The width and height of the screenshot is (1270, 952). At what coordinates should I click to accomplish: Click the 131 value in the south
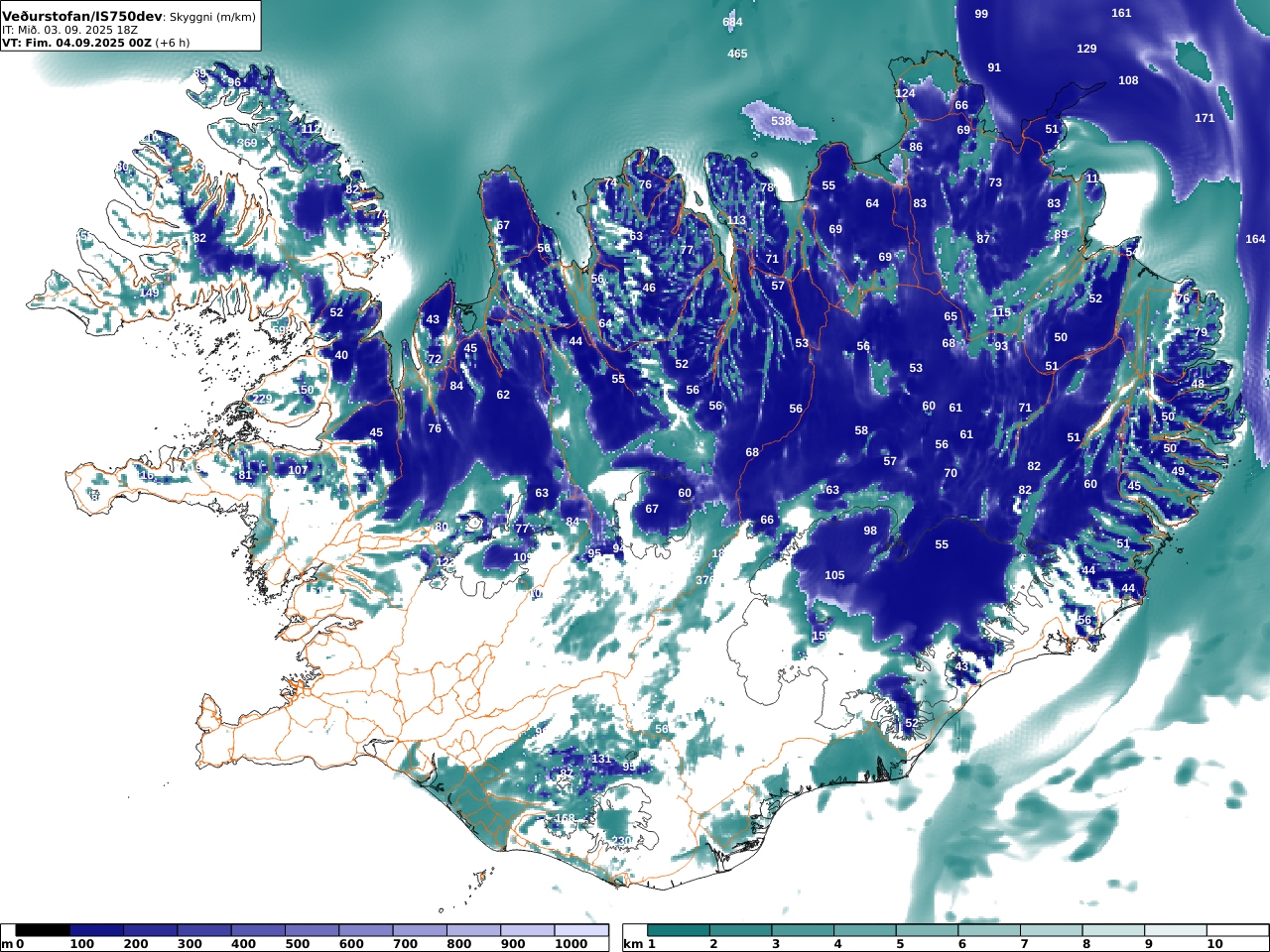tap(601, 759)
